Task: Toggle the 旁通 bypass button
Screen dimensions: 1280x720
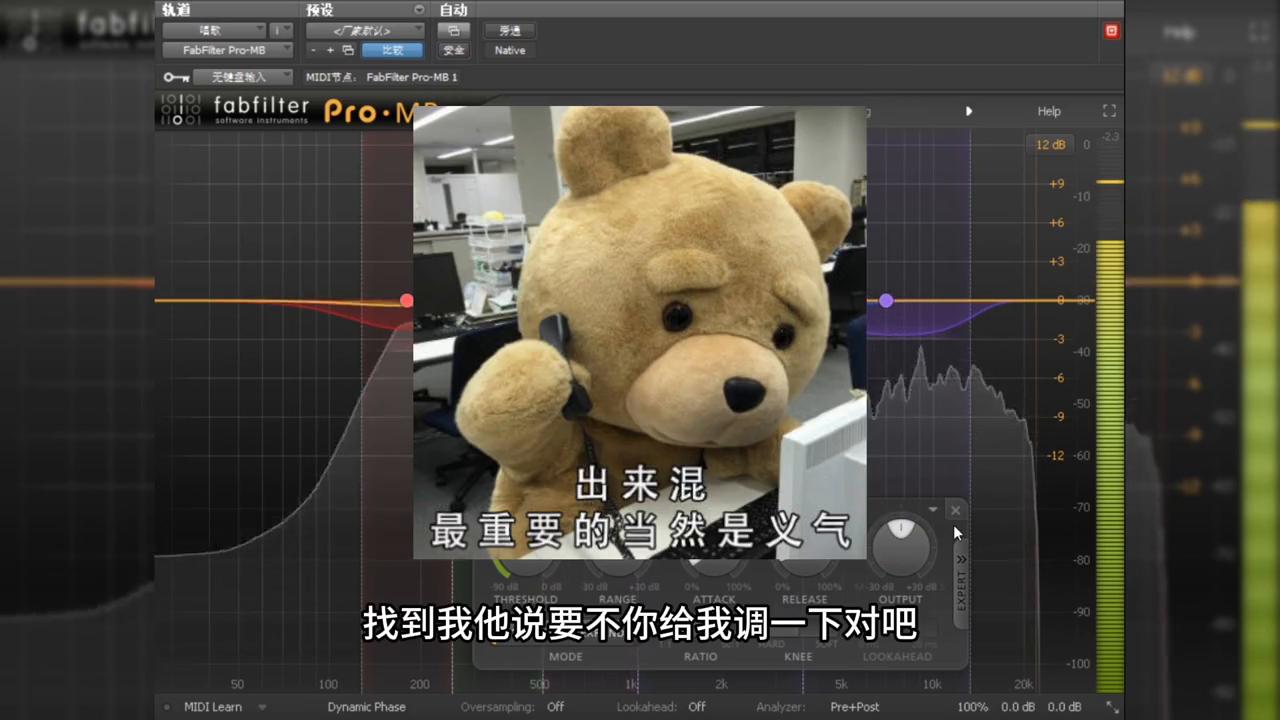Action: coord(510,30)
